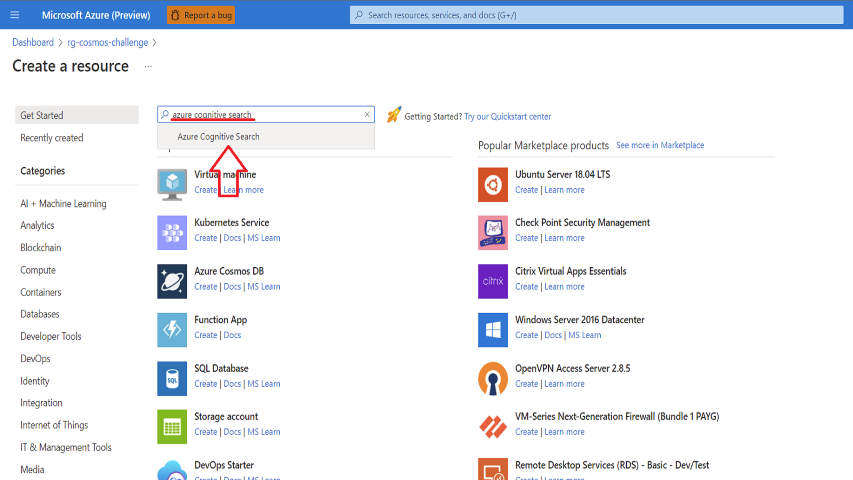Screen dimensions: 853x480
Task: Click the SQL Database icon
Action: (172, 378)
